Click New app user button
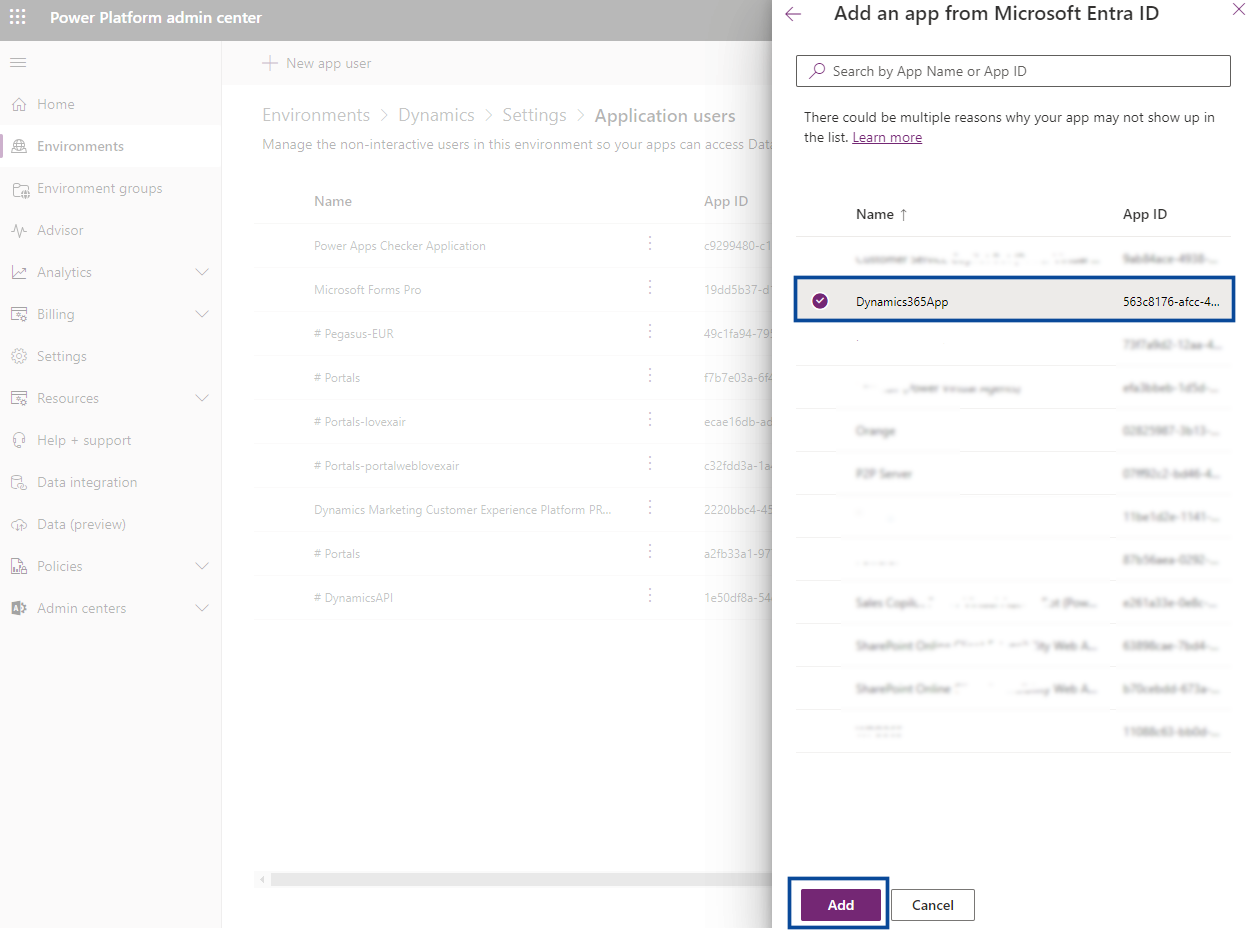The height and width of the screenshot is (930, 1253). [x=317, y=63]
